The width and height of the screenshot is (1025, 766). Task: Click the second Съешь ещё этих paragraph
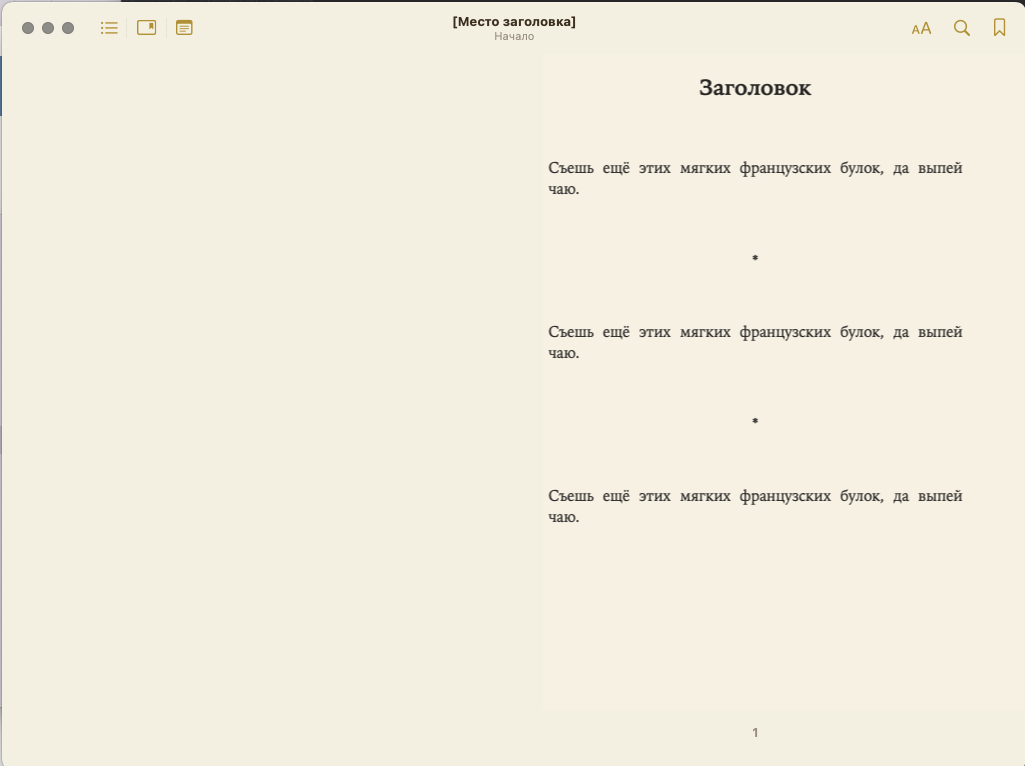755,342
